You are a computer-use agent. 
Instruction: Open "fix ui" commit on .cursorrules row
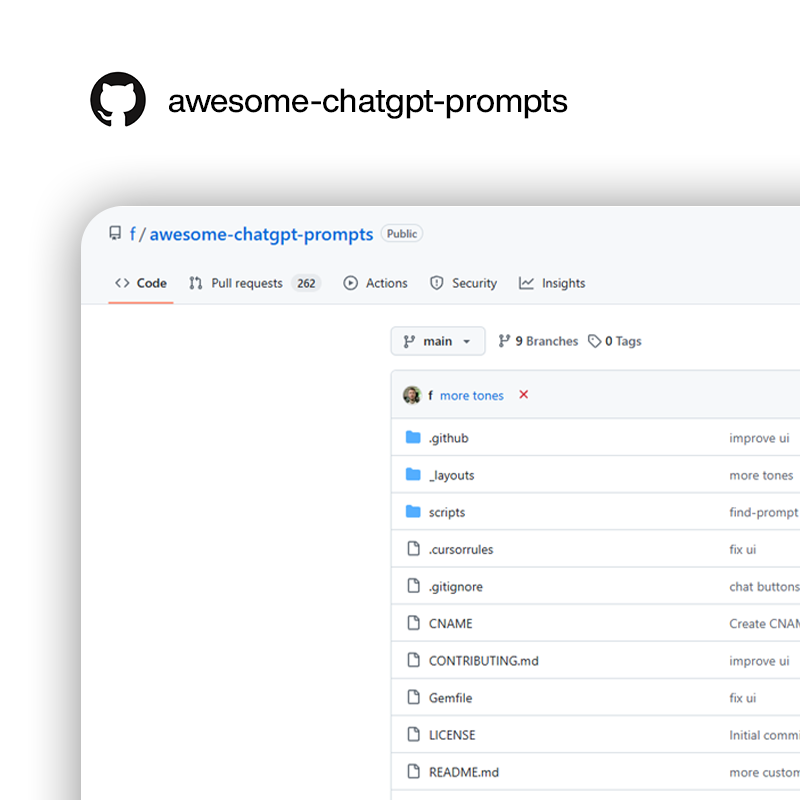tap(743, 549)
